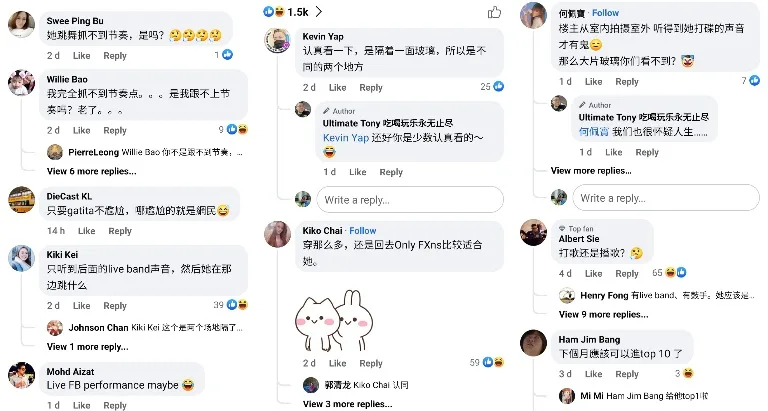768x411 pixels.
Task: Expand View 3 more replies
Action: click(x=347, y=404)
